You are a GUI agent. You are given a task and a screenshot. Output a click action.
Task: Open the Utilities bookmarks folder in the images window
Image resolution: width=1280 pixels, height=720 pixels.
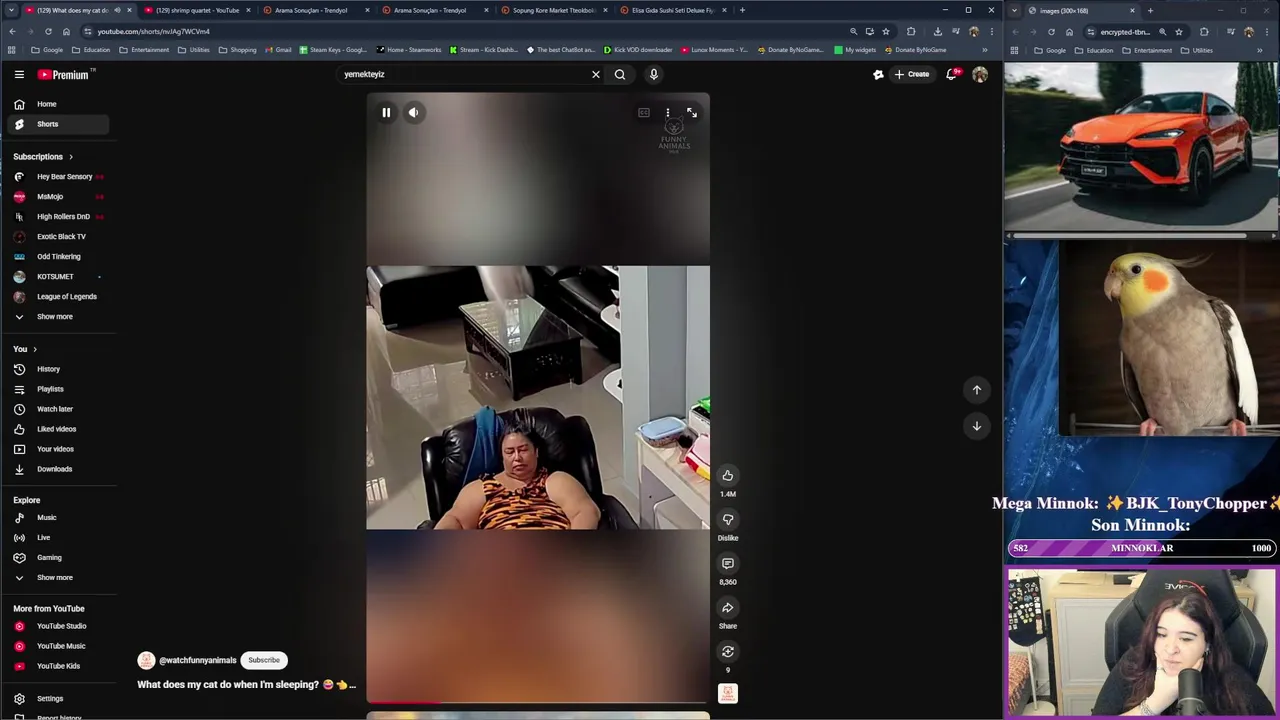coord(1198,50)
